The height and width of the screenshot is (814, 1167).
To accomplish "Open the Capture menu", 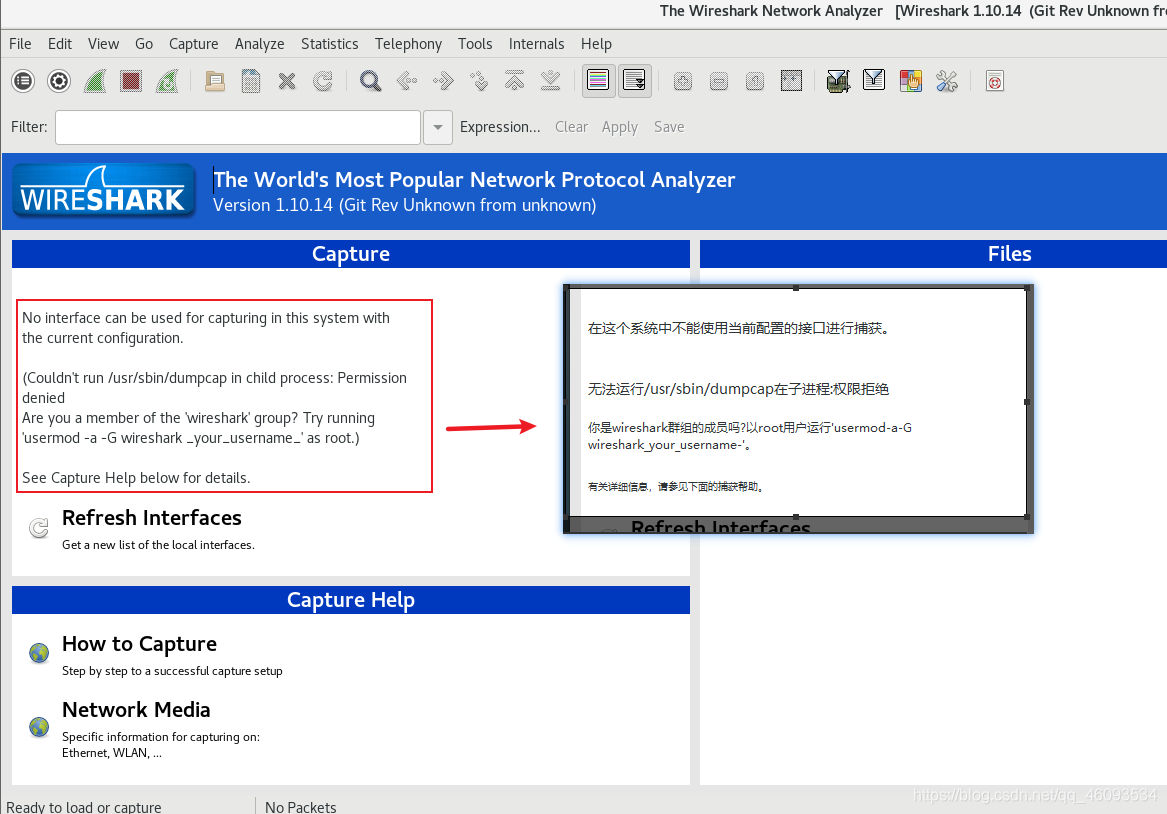I will click(x=194, y=44).
